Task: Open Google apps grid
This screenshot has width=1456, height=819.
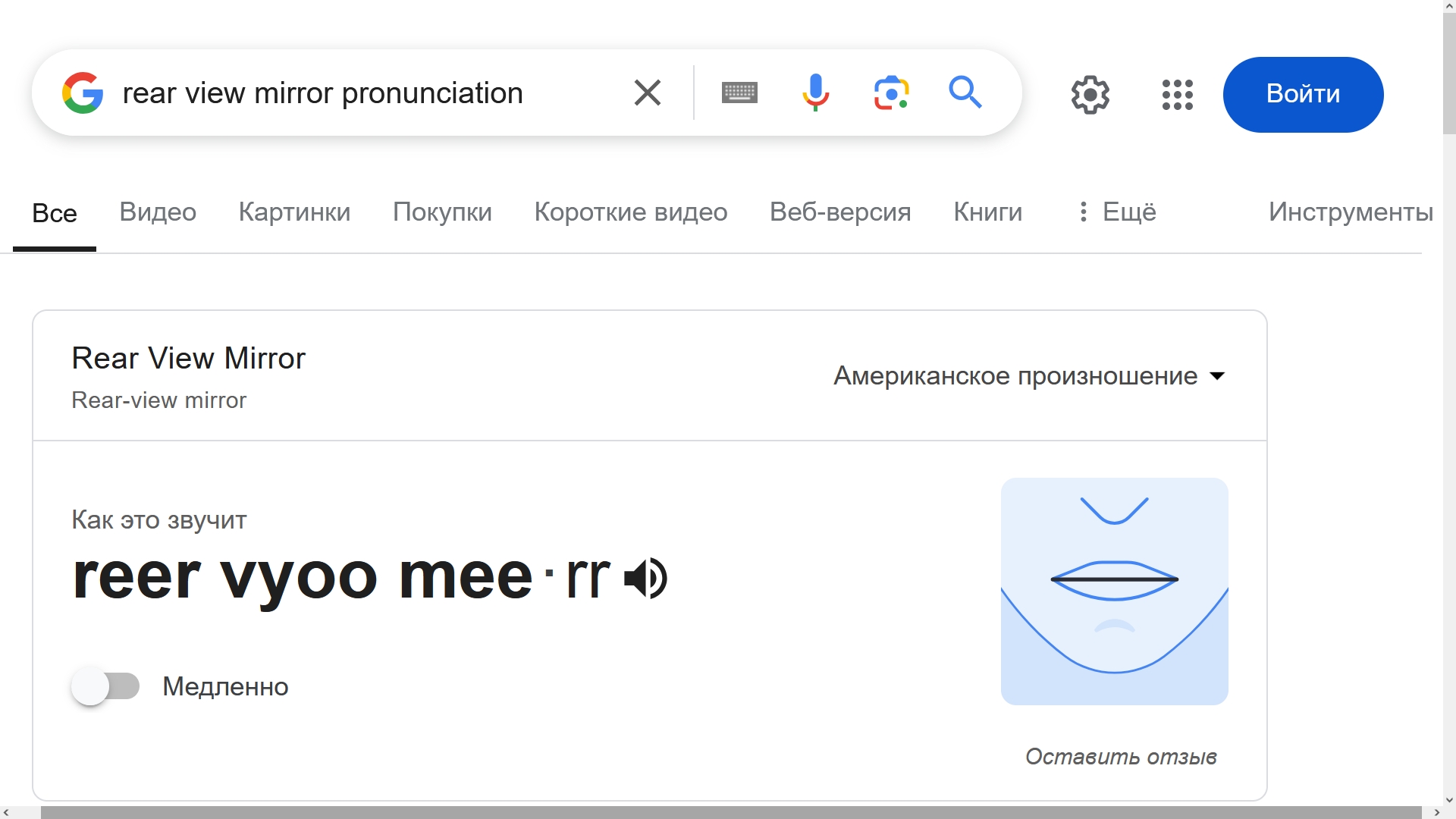Action: point(1177,95)
